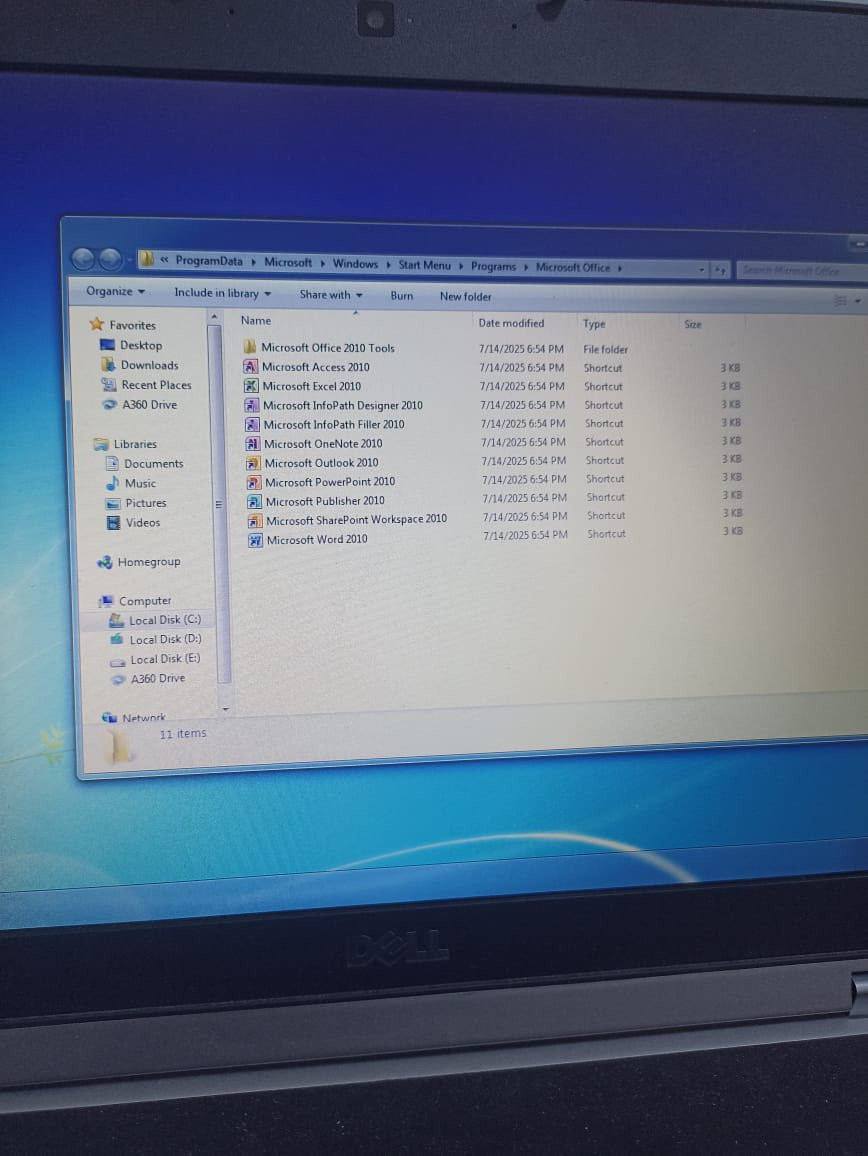This screenshot has height=1156, width=868.
Task: Click the Search Microsoft Office field
Action: pos(795,270)
